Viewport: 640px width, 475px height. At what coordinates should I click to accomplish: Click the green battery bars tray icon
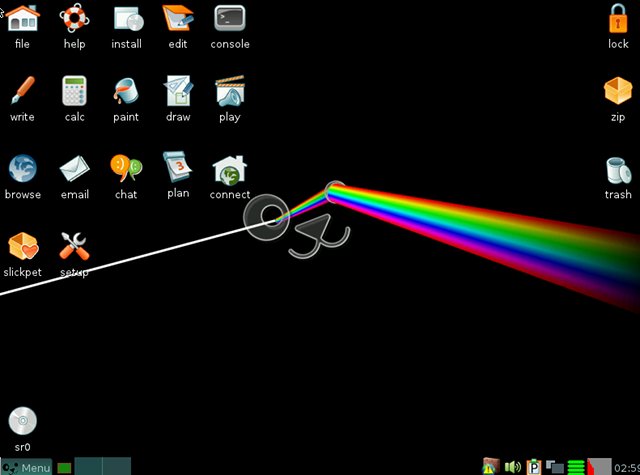click(x=576, y=467)
